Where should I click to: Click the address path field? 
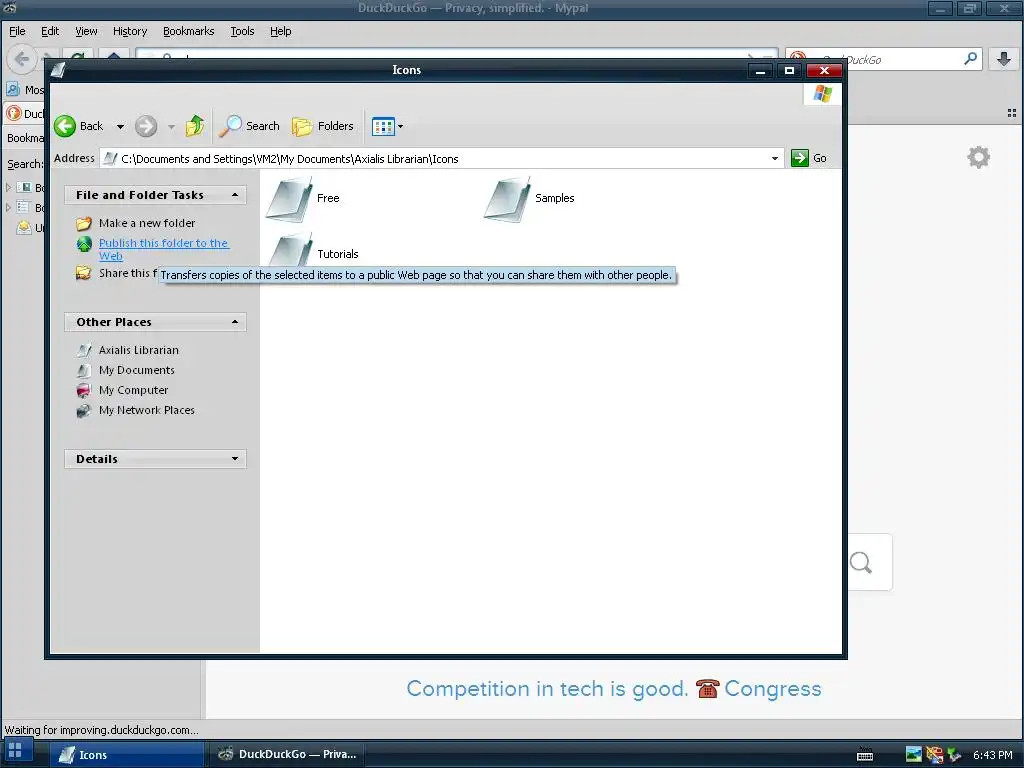440,159
